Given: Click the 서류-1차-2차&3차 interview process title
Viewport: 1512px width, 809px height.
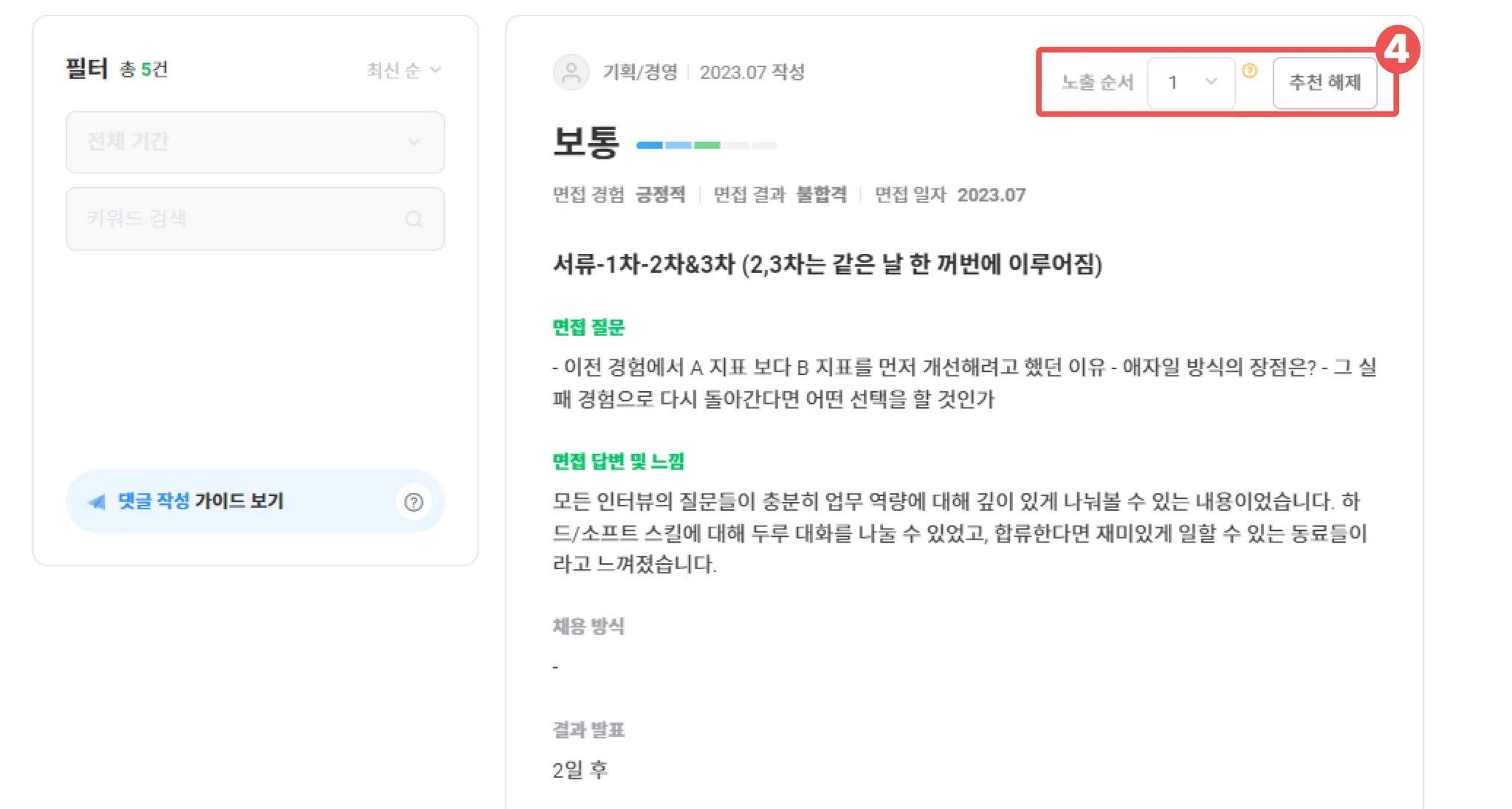Looking at the screenshot, I should point(827,264).
